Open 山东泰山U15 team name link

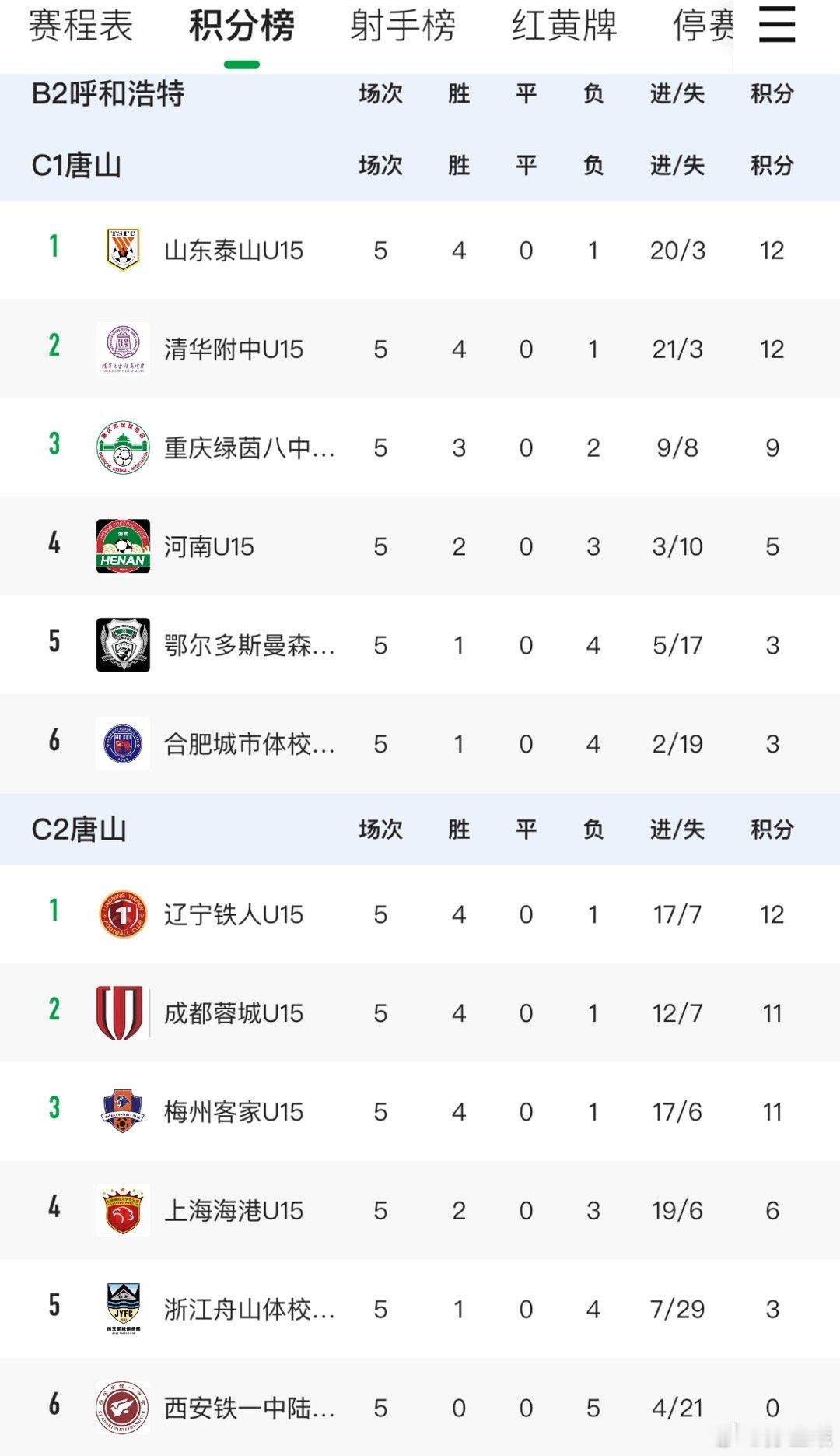tap(233, 251)
